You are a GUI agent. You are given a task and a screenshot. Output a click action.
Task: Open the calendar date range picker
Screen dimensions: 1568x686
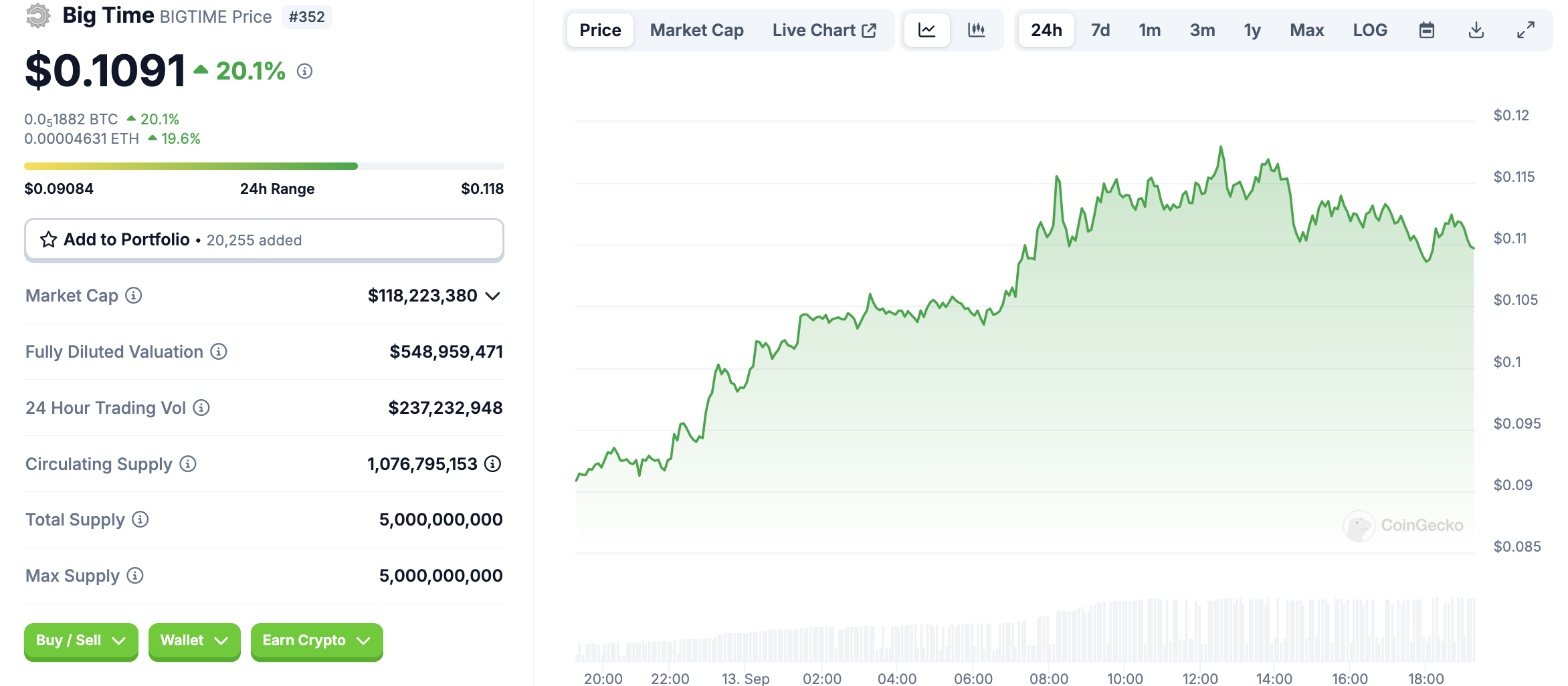point(1426,30)
